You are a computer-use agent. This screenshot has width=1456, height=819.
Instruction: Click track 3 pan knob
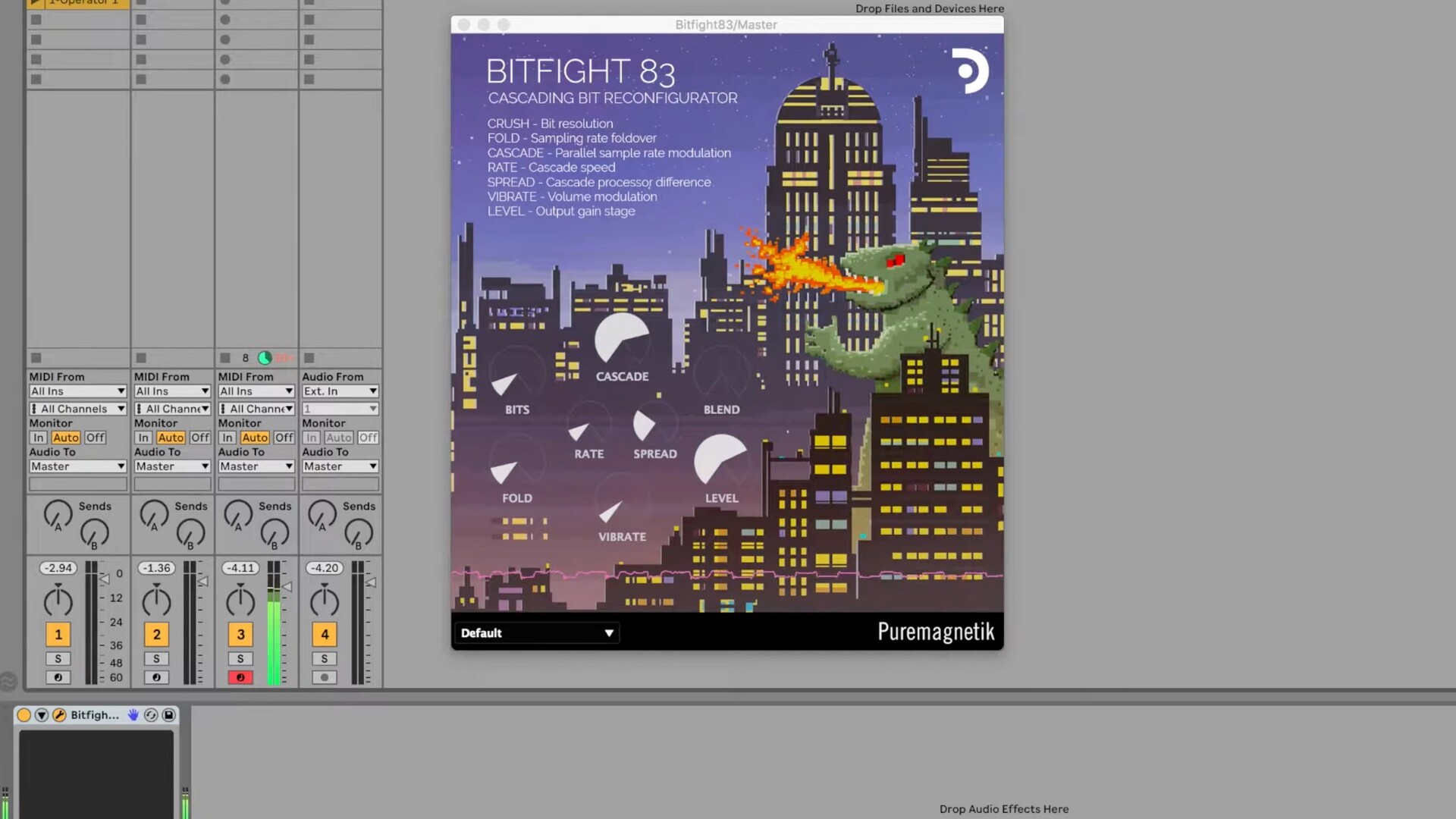click(x=240, y=601)
